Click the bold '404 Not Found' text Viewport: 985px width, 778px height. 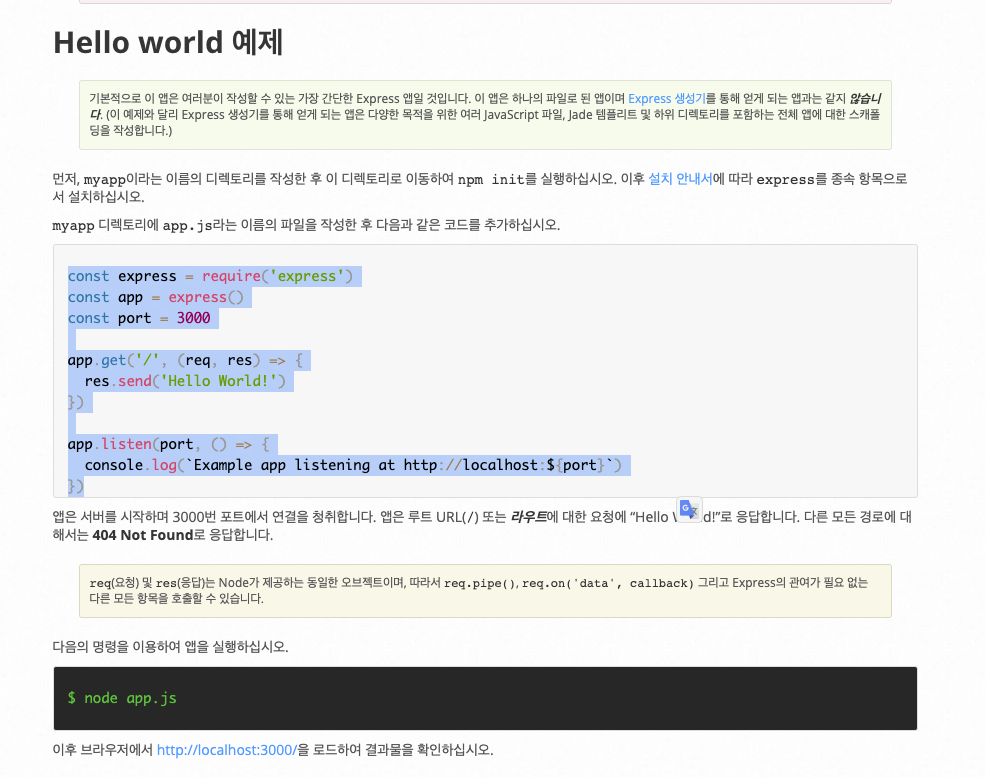pos(142,535)
